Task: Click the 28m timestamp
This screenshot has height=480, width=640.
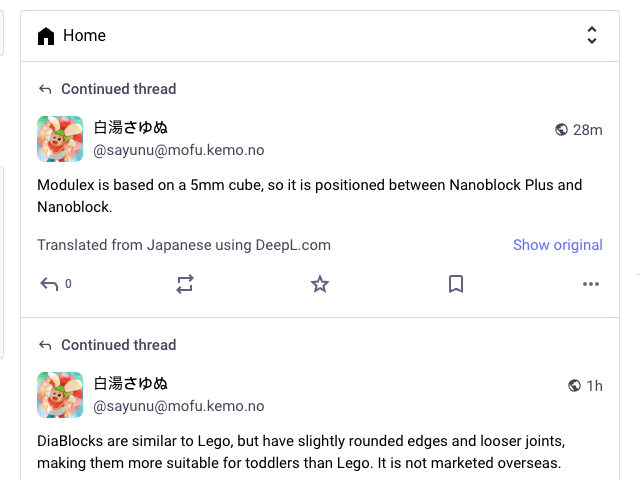Action: point(587,130)
